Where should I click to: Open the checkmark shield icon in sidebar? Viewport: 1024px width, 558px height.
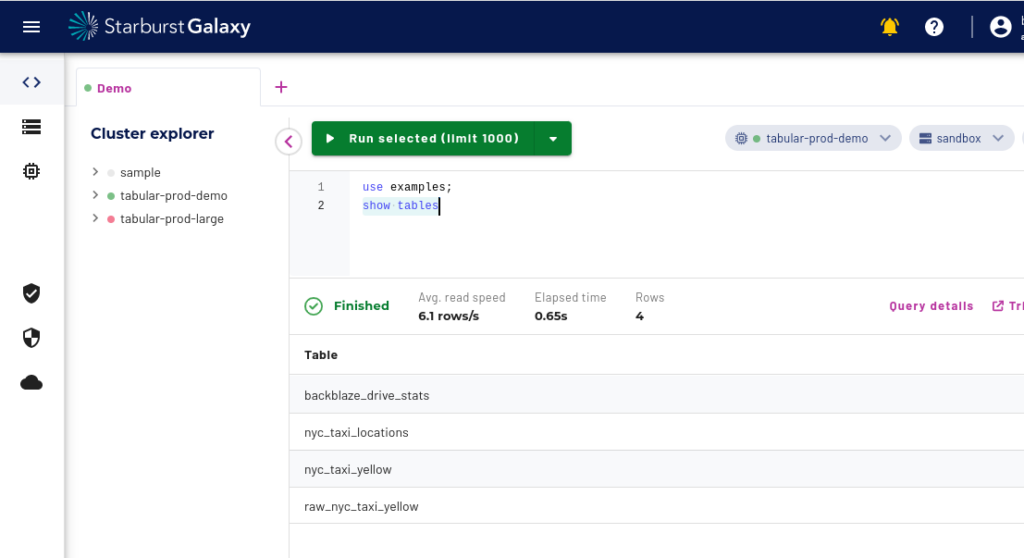click(x=31, y=293)
